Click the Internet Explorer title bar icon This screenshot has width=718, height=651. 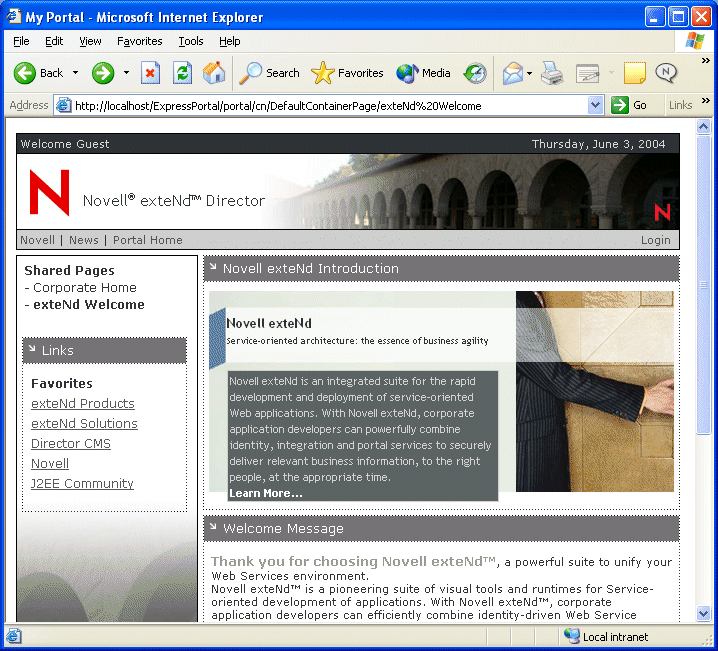(x=14, y=17)
